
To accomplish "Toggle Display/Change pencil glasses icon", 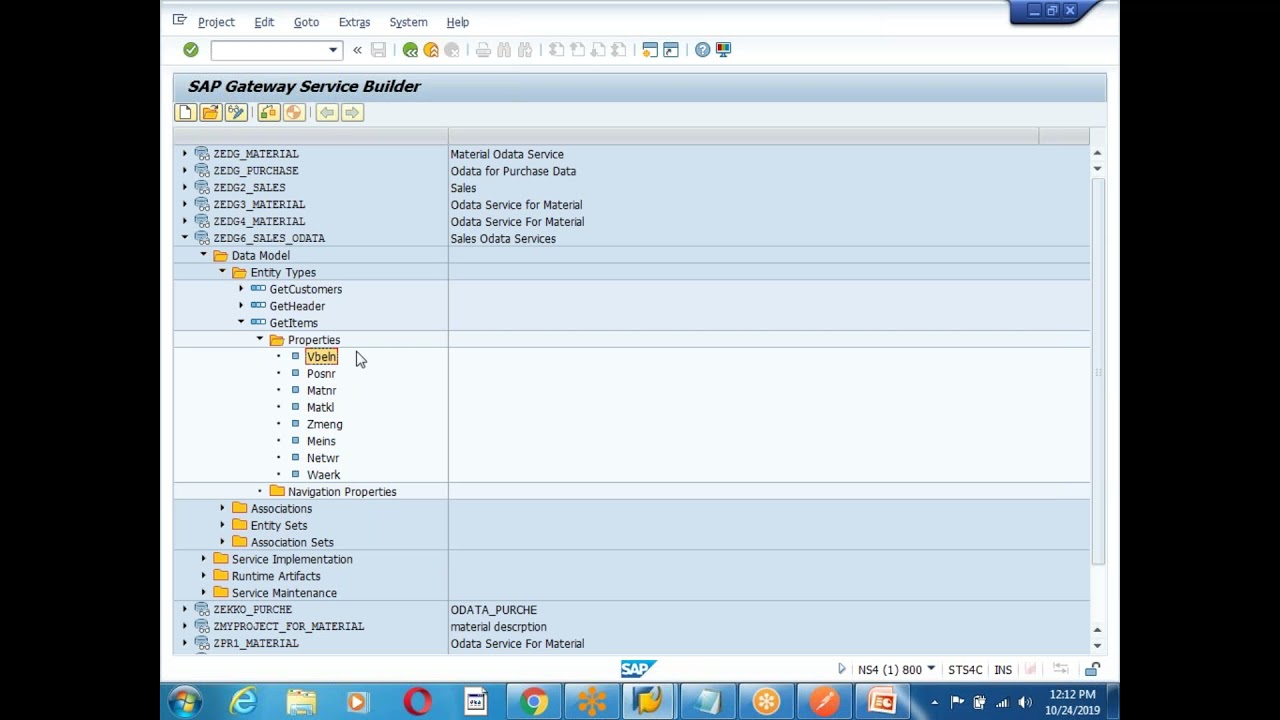I will (235, 113).
